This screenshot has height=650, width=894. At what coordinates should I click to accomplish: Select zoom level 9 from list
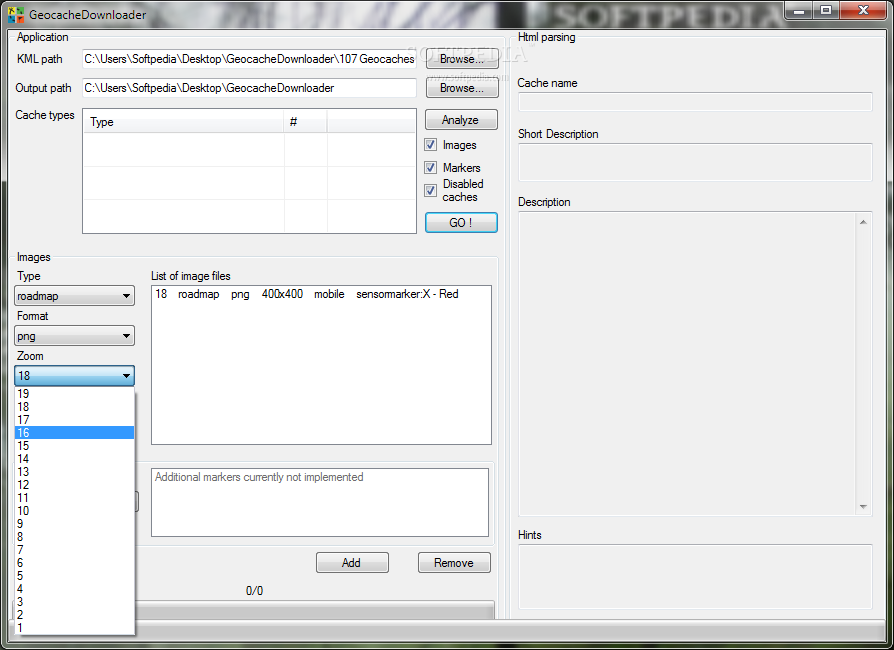coord(75,524)
